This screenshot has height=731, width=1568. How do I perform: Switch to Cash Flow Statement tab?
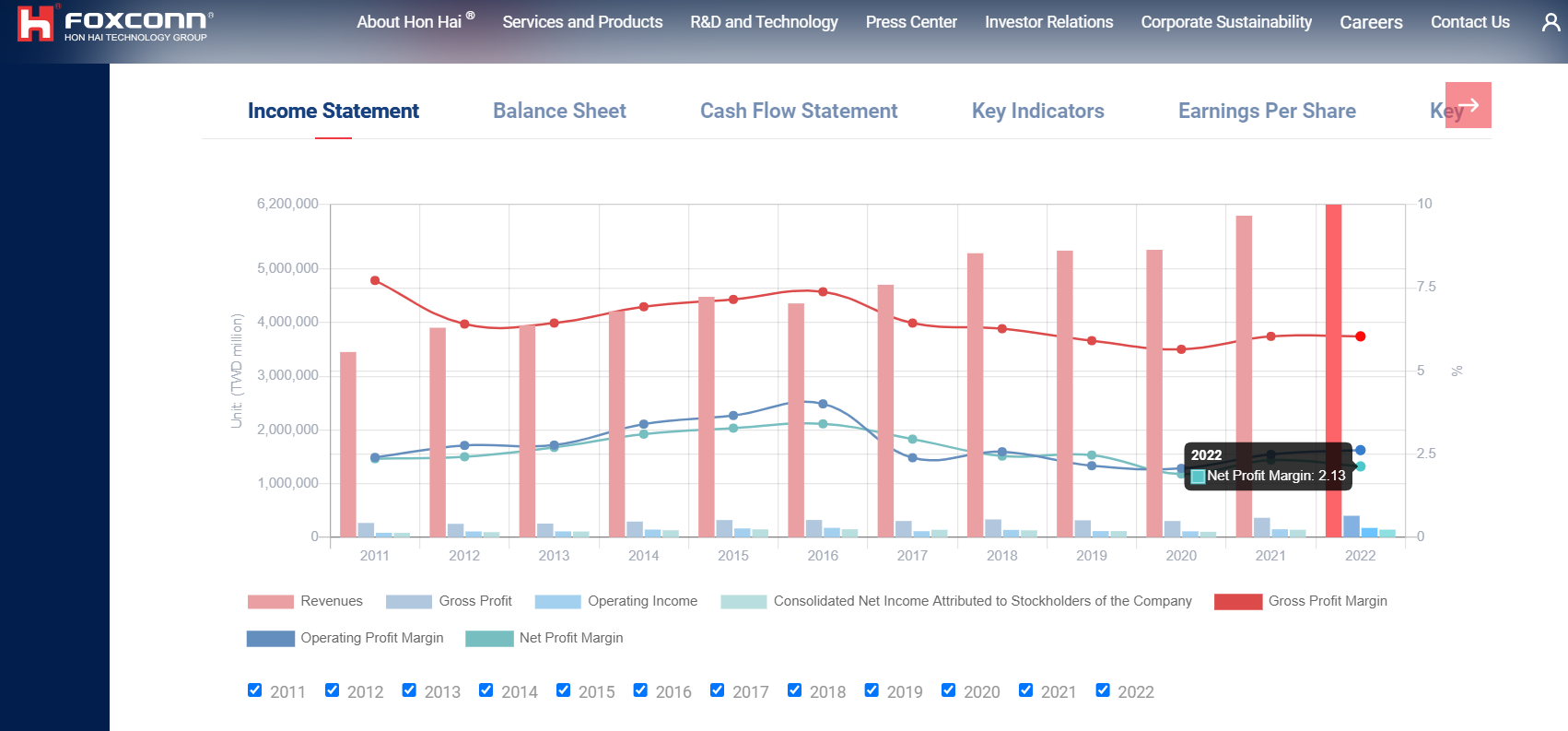tap(799, 111)
